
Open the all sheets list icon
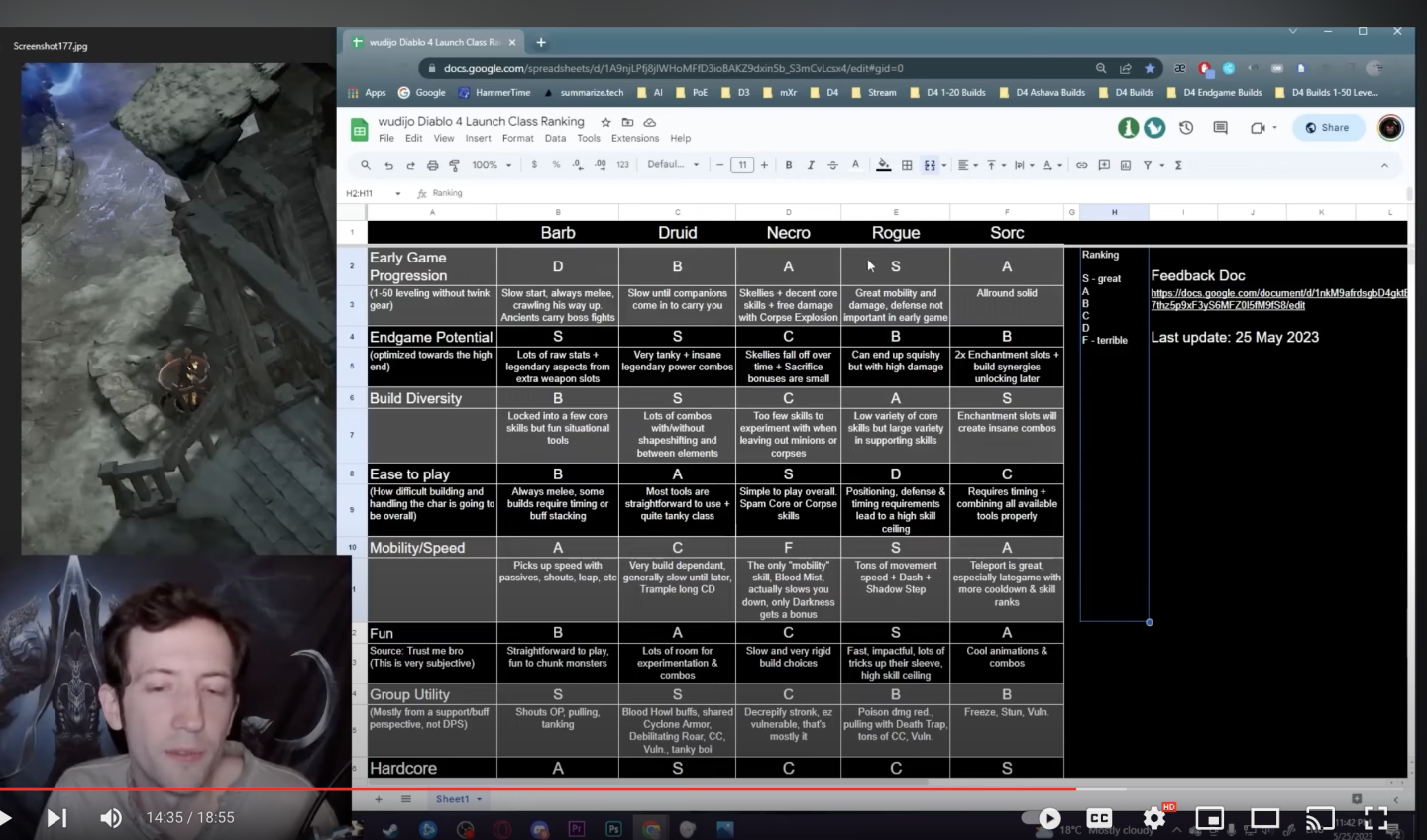pos(405,799)
